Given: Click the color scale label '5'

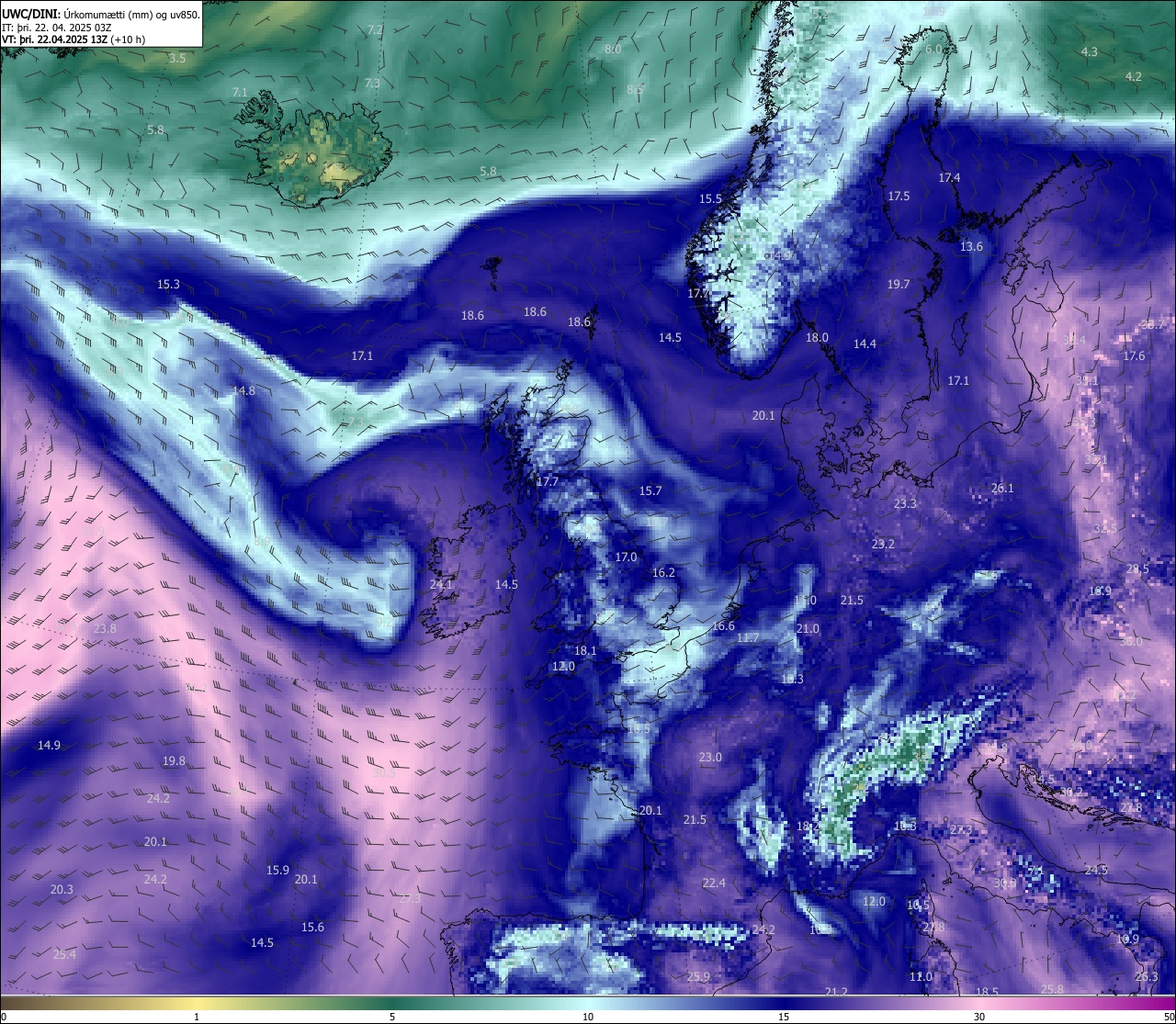Looking at the screenshot, I should pos(392,1017).
